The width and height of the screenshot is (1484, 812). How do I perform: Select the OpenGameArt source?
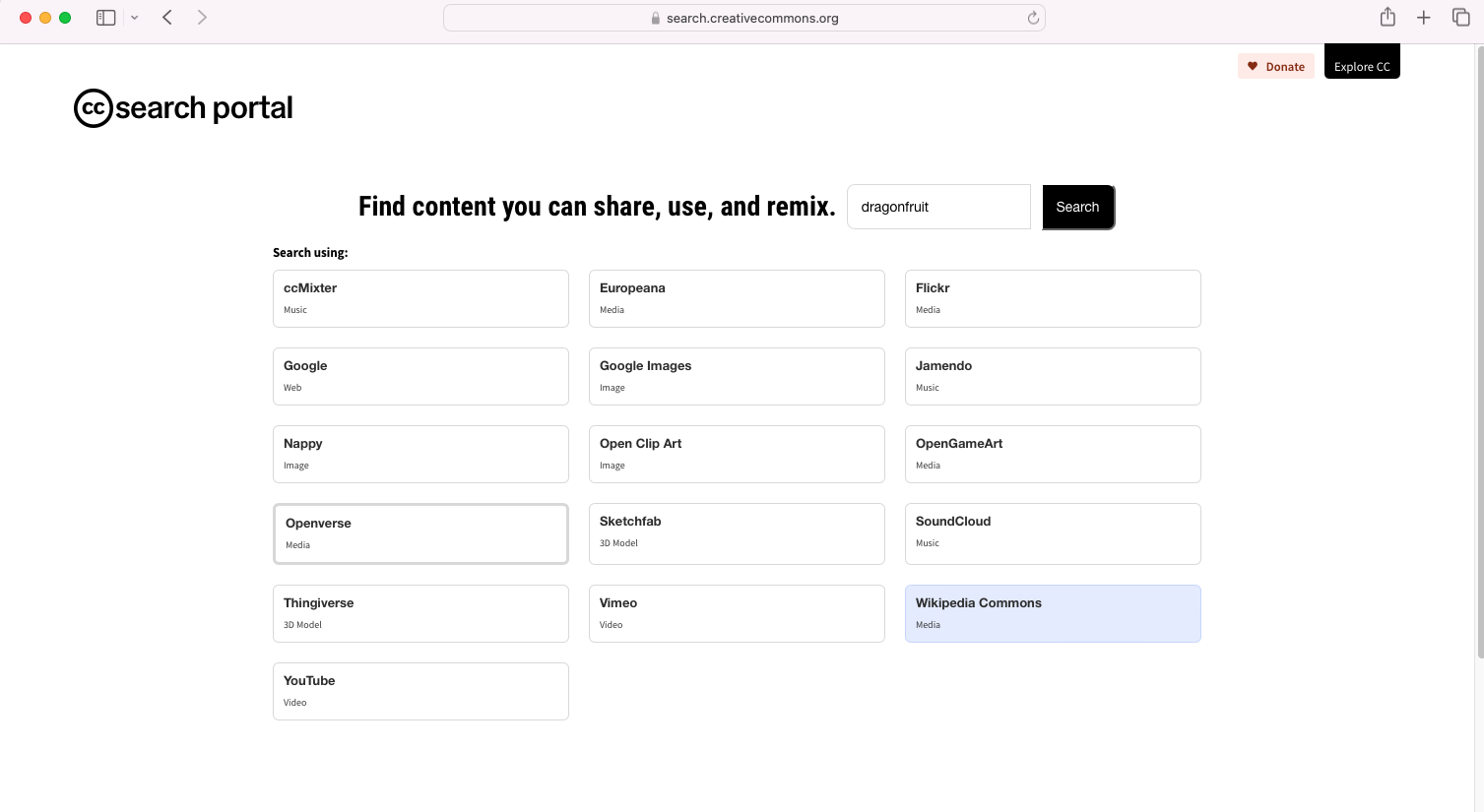pyautogui.click(x=1053, y=454)
